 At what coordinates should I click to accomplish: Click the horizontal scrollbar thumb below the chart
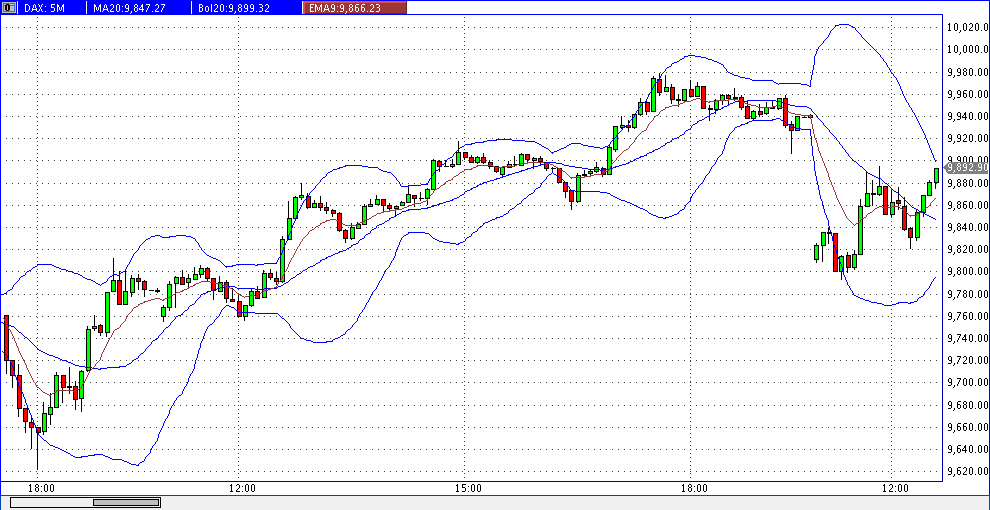(x=126, y=502)
